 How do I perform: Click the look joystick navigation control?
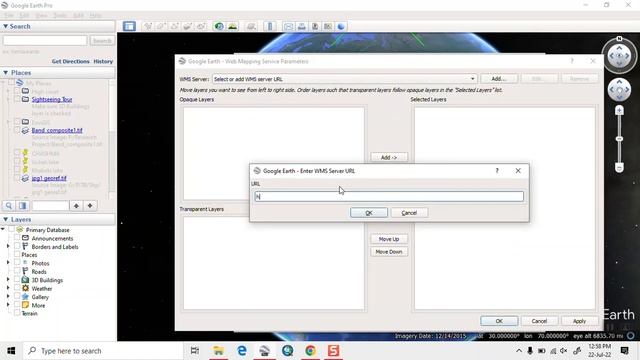[619, 56]
